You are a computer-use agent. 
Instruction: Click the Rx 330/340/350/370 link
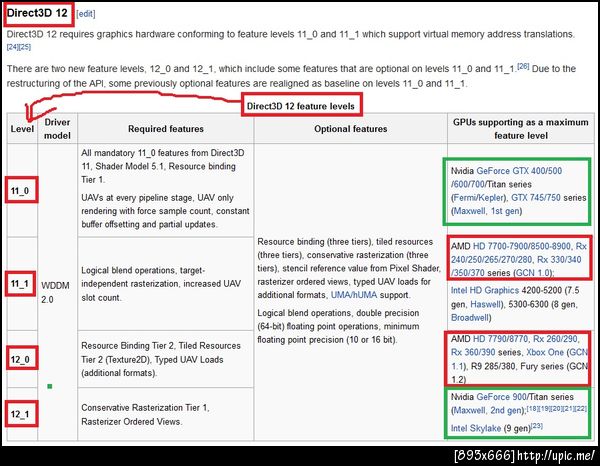tap(516, 266)
